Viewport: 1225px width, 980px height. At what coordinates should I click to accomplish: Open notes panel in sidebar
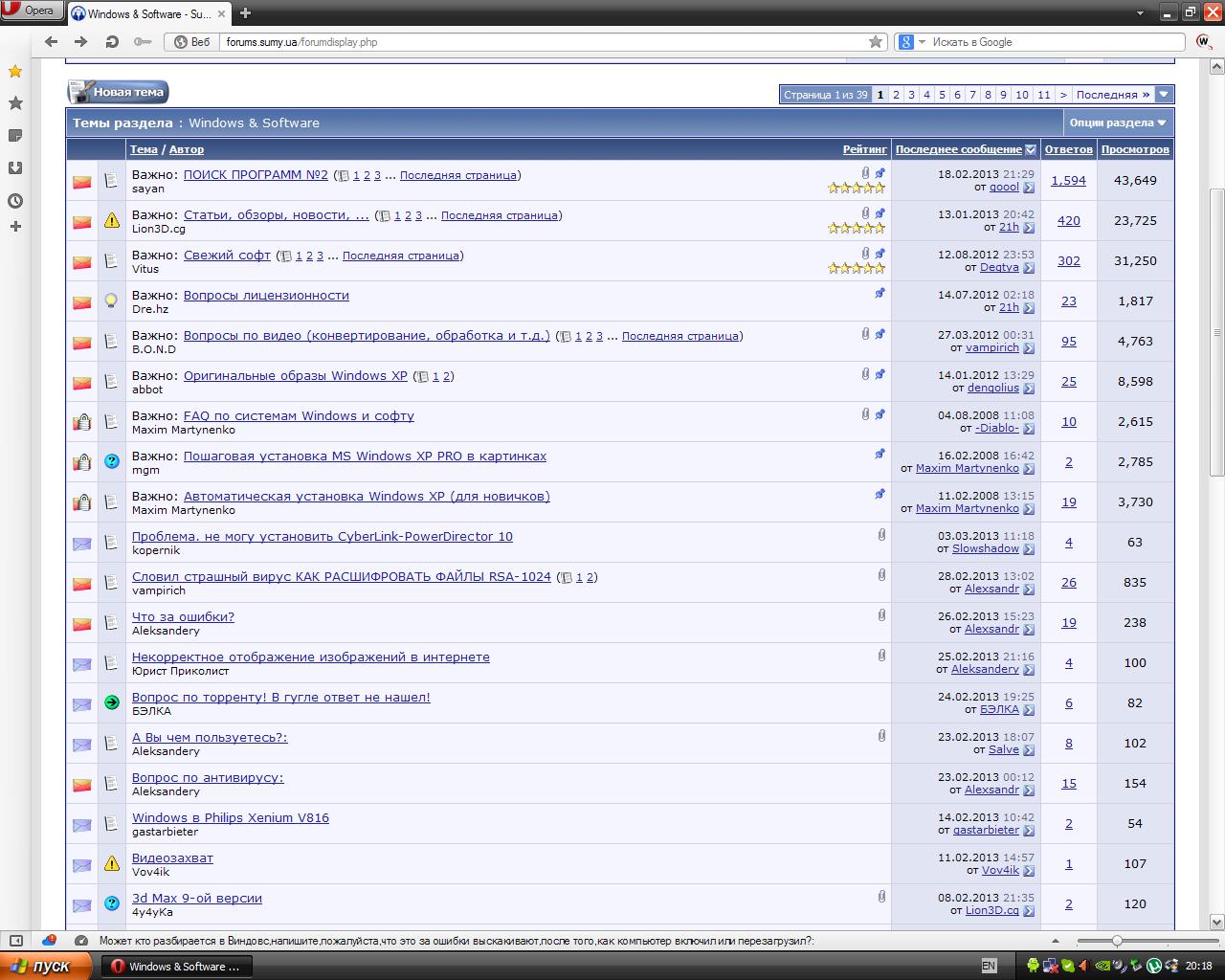[x=15, y=136]
